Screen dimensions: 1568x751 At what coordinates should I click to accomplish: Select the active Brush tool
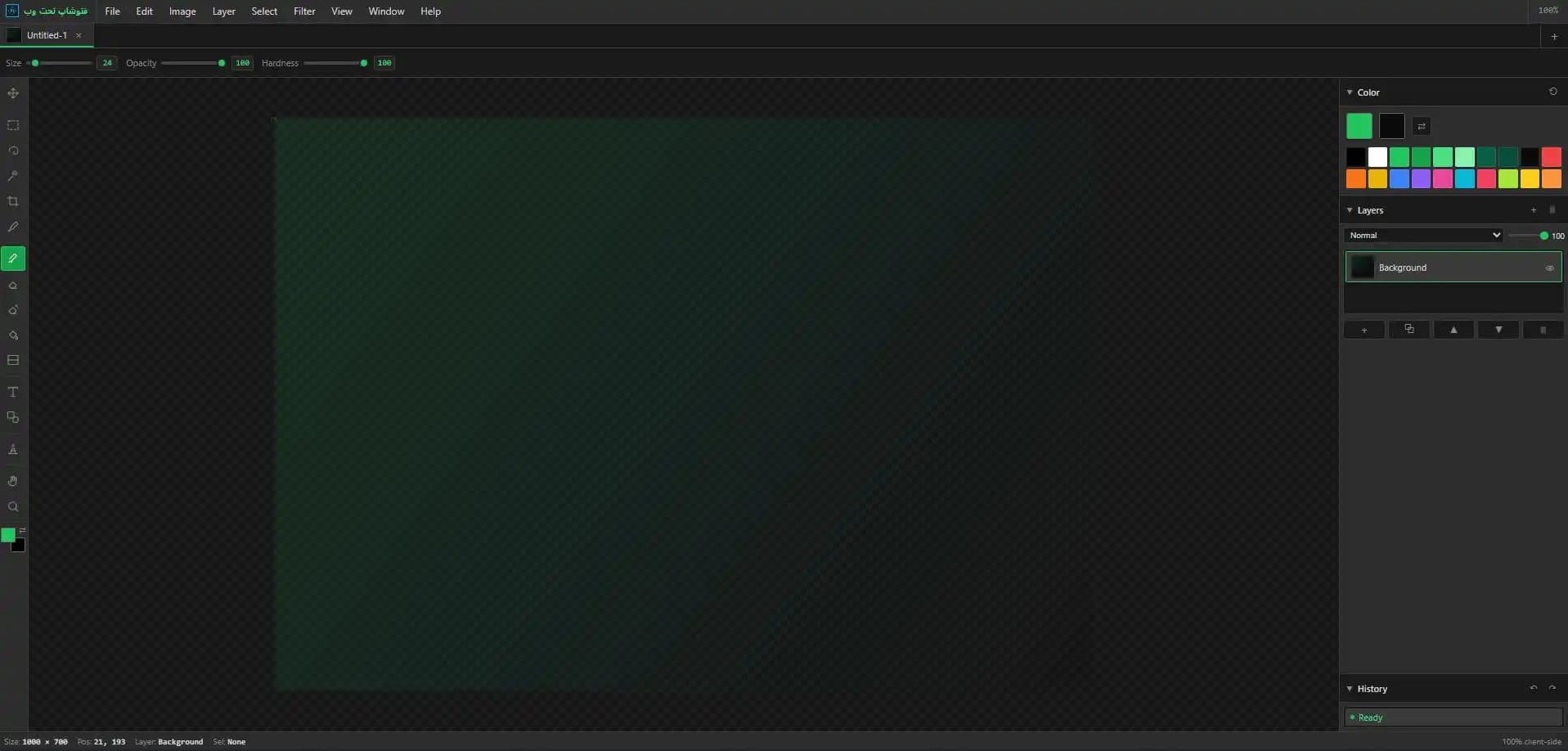[x=13, y=259]
